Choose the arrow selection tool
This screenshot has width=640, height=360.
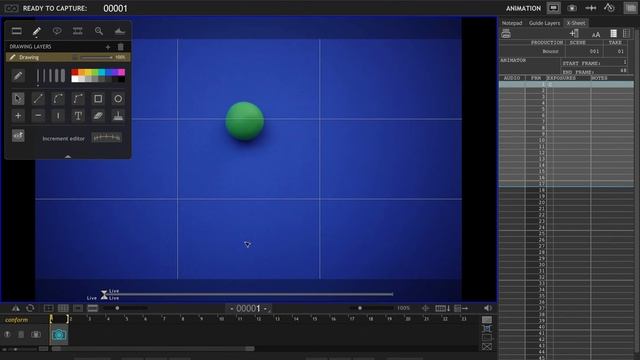coord(18,99)
